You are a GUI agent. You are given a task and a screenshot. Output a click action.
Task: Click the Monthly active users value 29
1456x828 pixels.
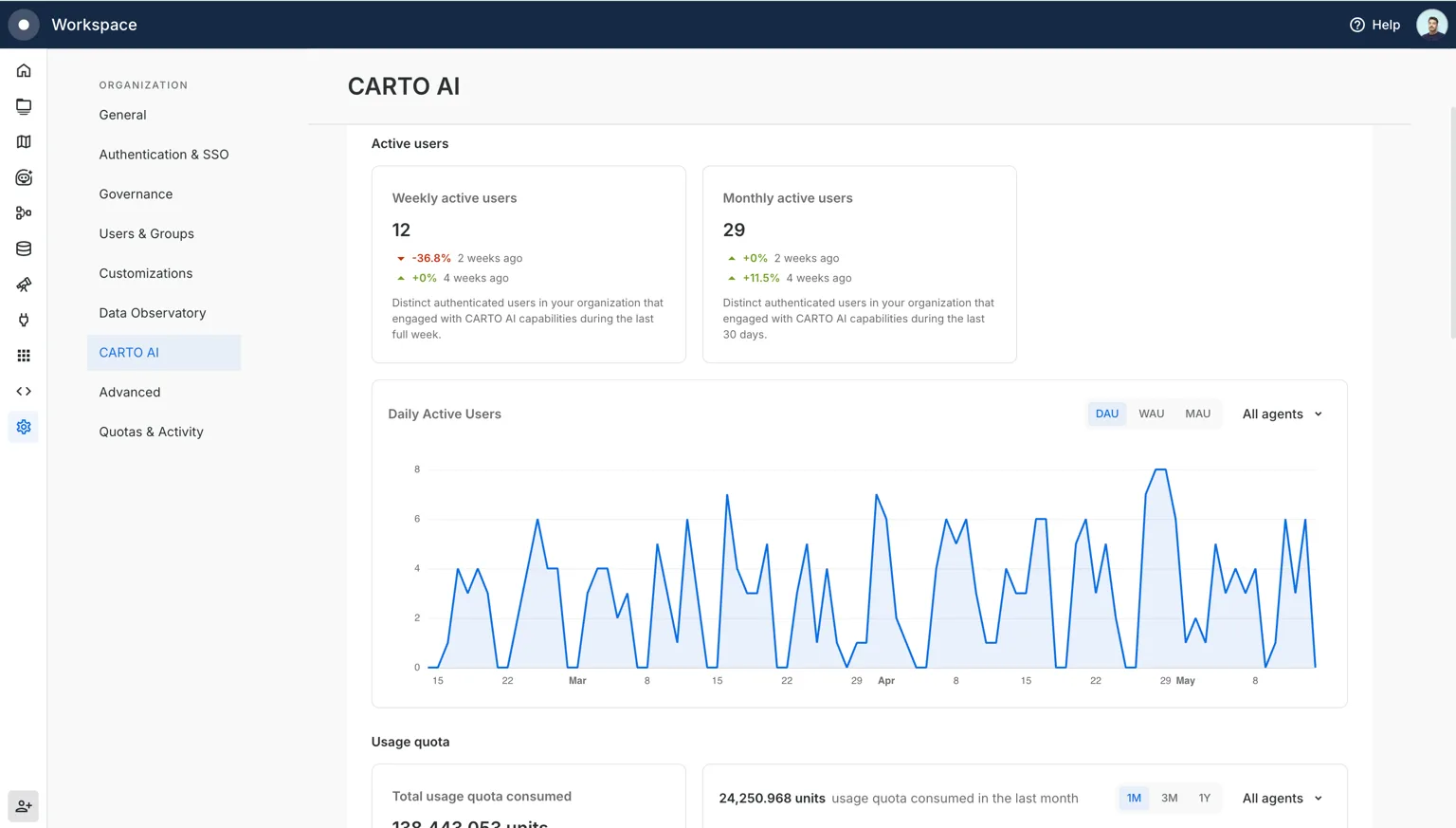(734, 230)
